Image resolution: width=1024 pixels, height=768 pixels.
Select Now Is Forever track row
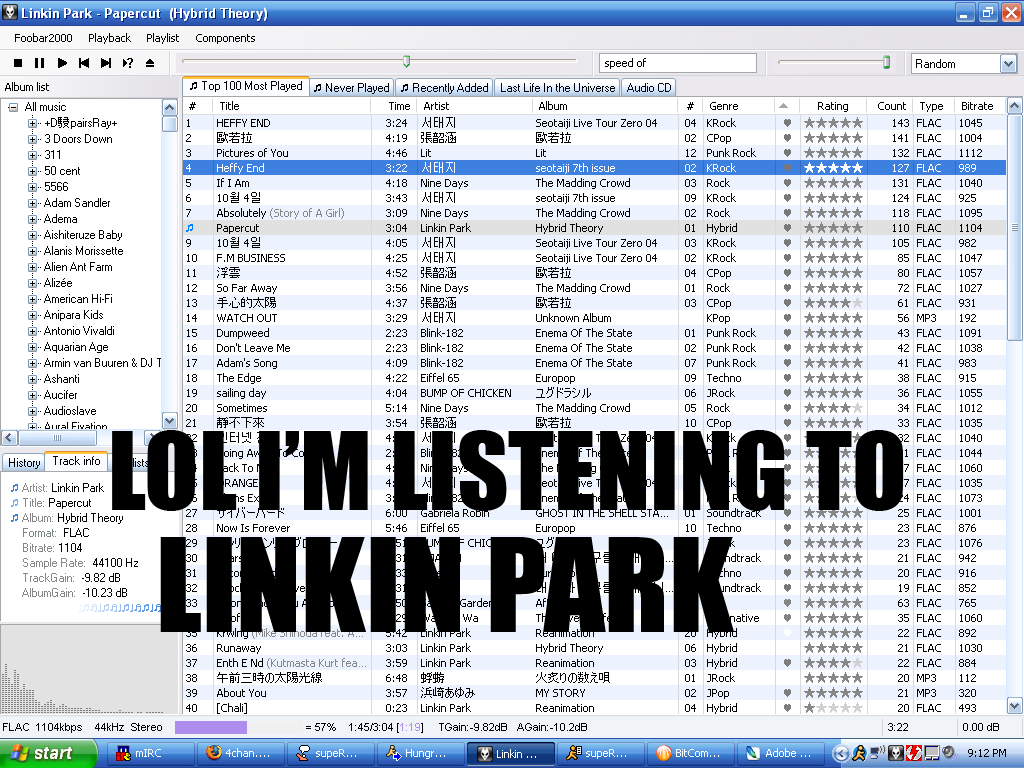click(x=594, y=528)
